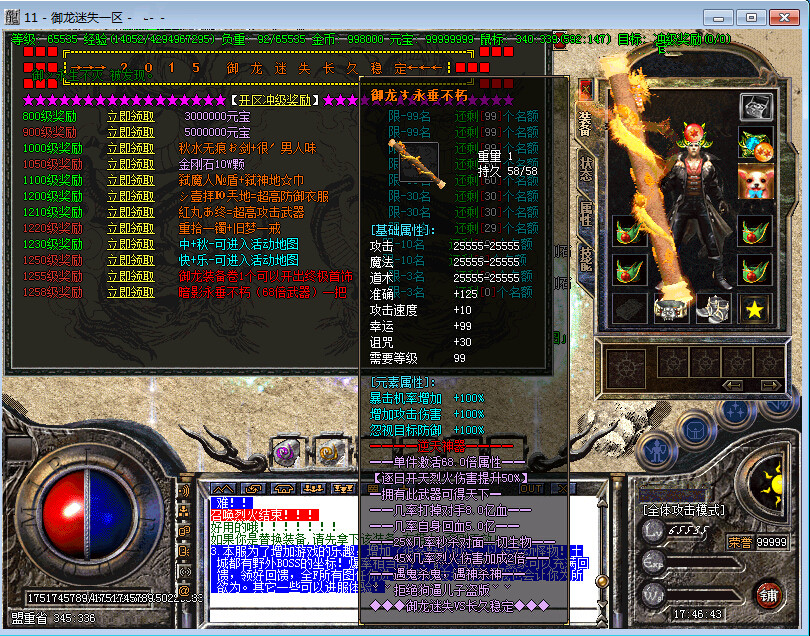Select the chihuahua dog pet slot
810x636 pixels.
pos(756,181)
